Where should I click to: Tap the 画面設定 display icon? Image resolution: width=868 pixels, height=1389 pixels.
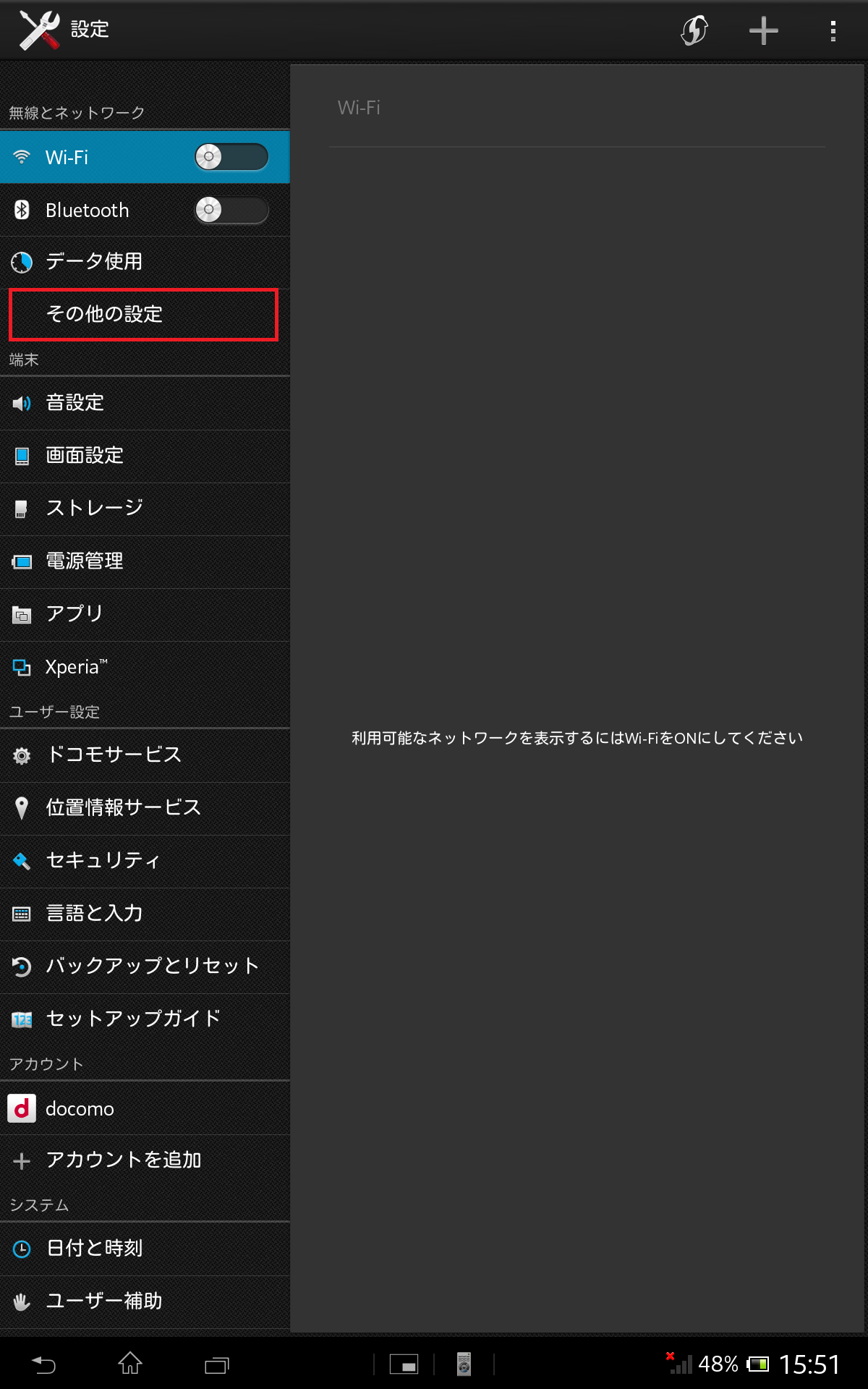coord(22,456)
